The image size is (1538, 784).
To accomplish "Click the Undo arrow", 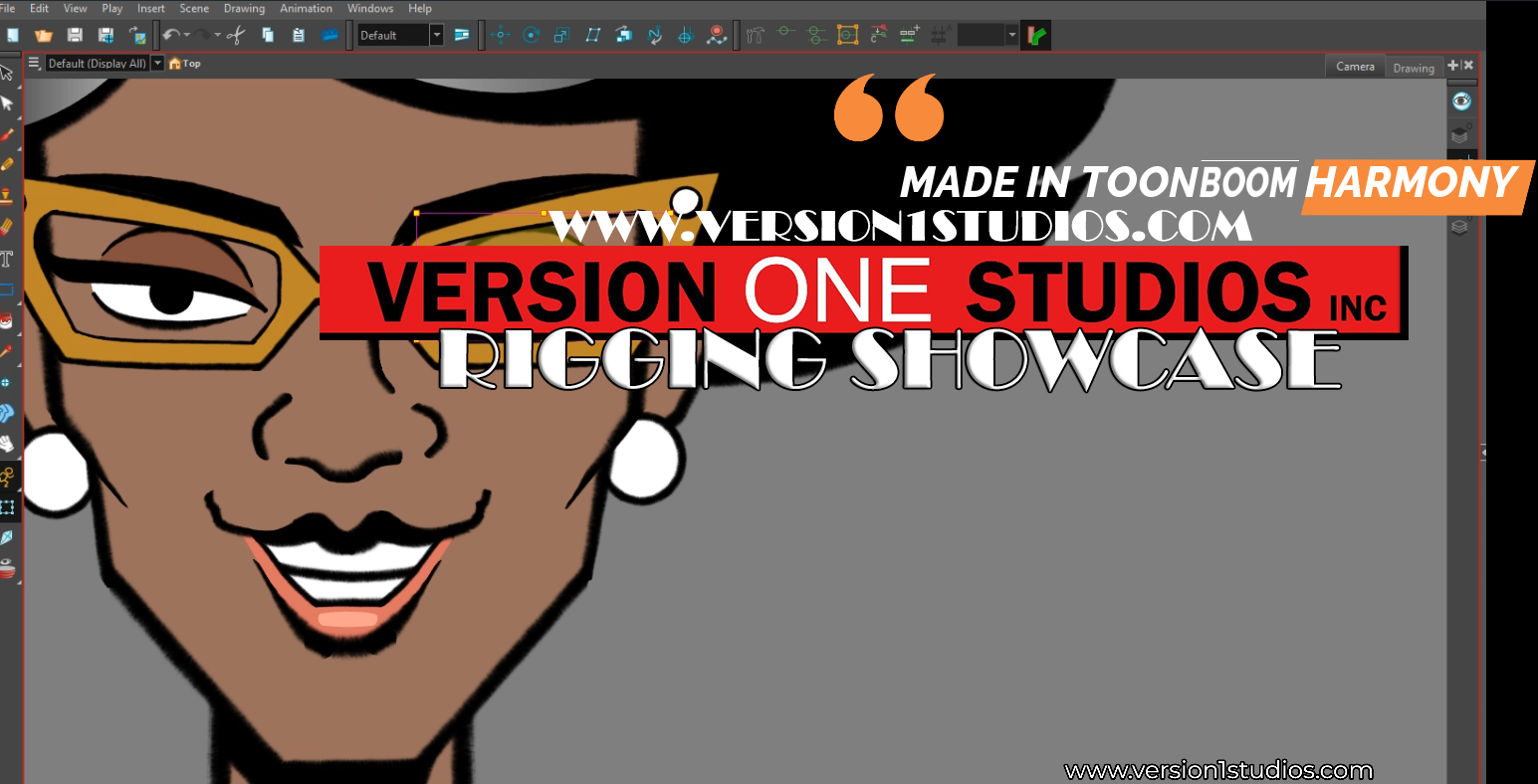I will [170, 35].
